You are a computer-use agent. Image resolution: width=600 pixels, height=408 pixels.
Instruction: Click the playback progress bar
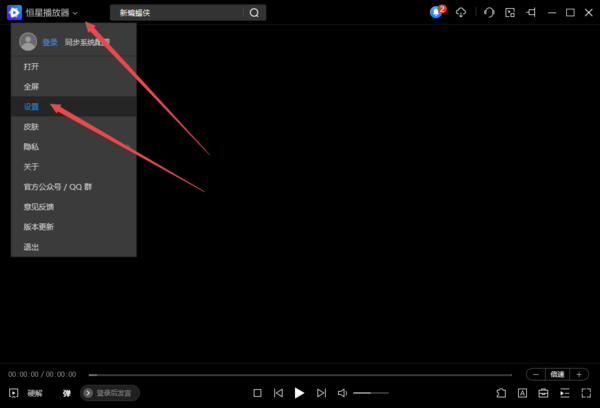pos(300,375)
